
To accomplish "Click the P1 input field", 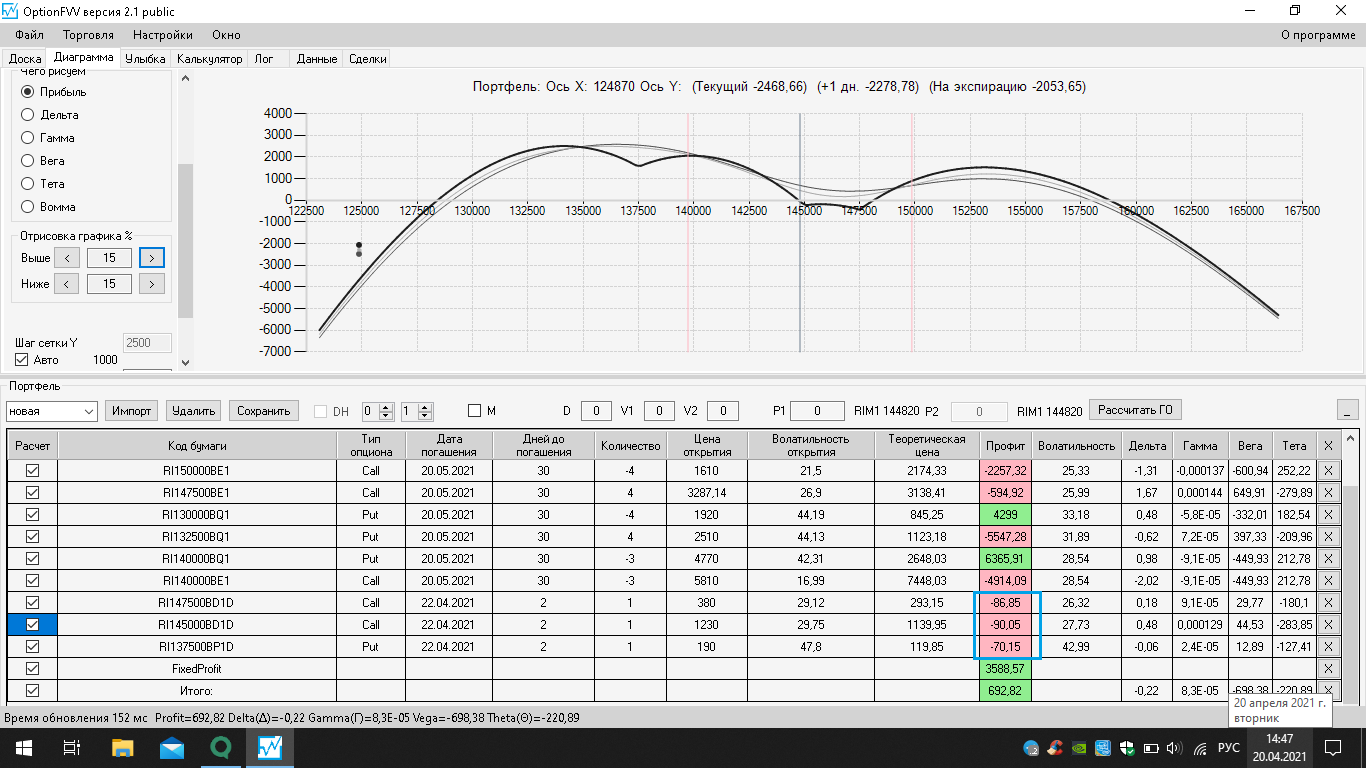I will 816,410.
